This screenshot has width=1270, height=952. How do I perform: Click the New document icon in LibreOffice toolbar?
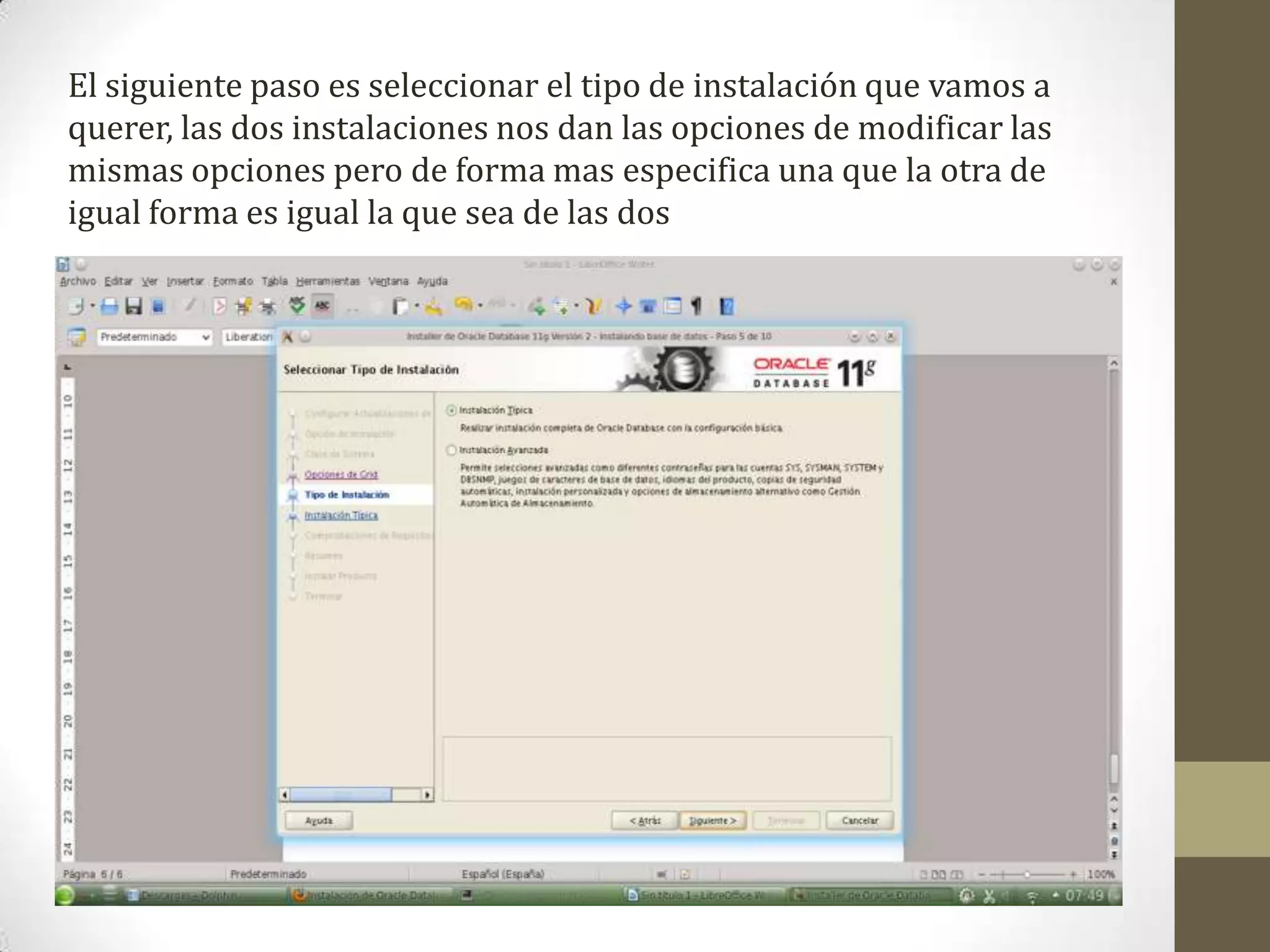(76, 306)
